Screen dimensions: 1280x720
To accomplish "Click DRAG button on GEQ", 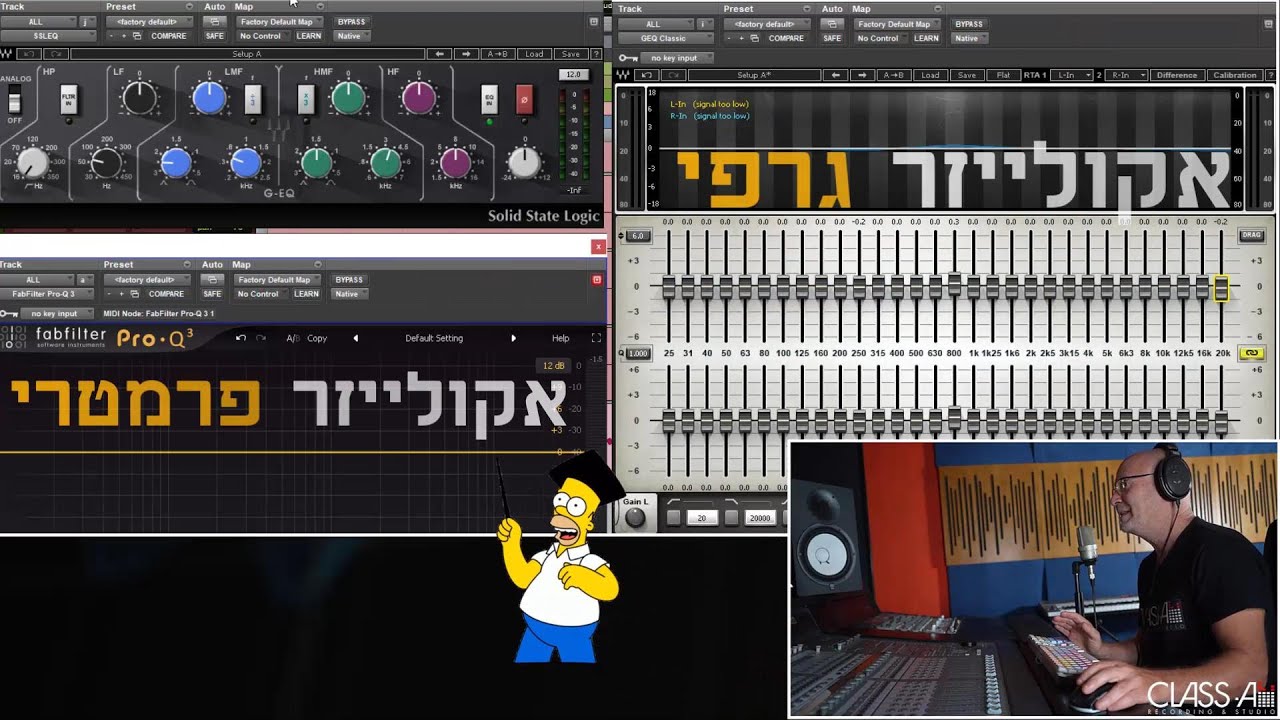I will pyautogui.click(x=1251, y=236).
